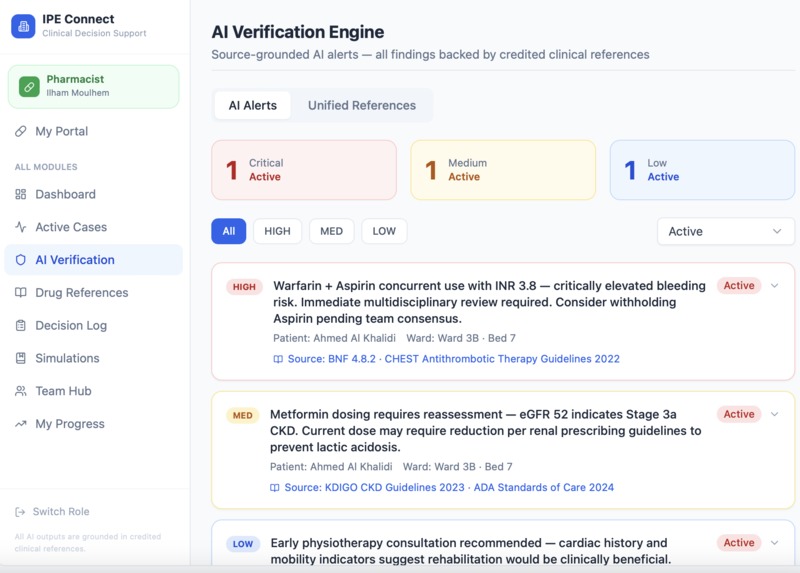Click the HIGH tag on Warfarin alert
The width and height of the screenshot is (800, 573).
(244, 287)
